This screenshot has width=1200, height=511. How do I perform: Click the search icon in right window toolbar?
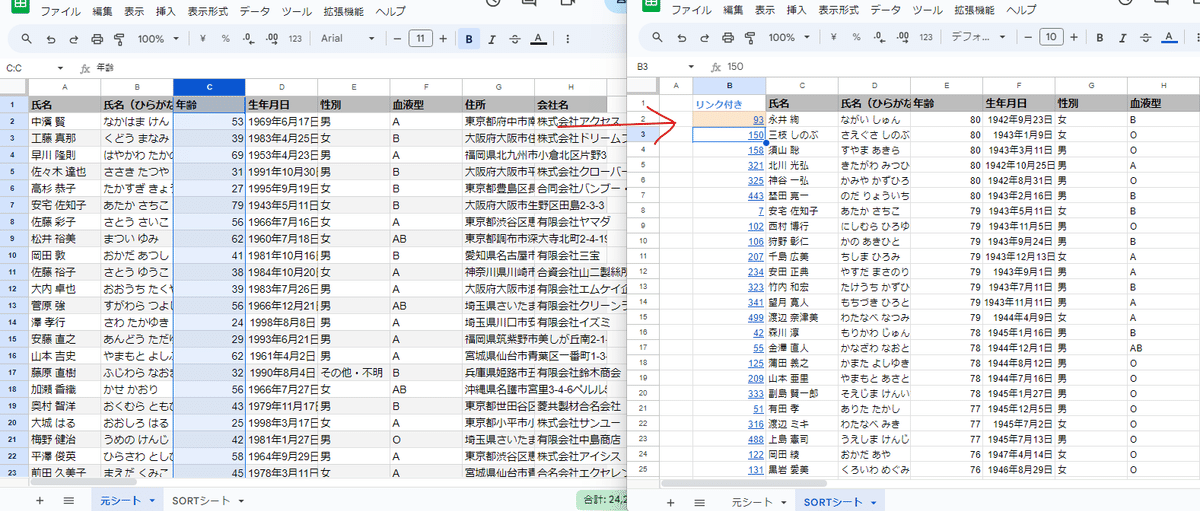pyautogui.click(x=656, y=37)
